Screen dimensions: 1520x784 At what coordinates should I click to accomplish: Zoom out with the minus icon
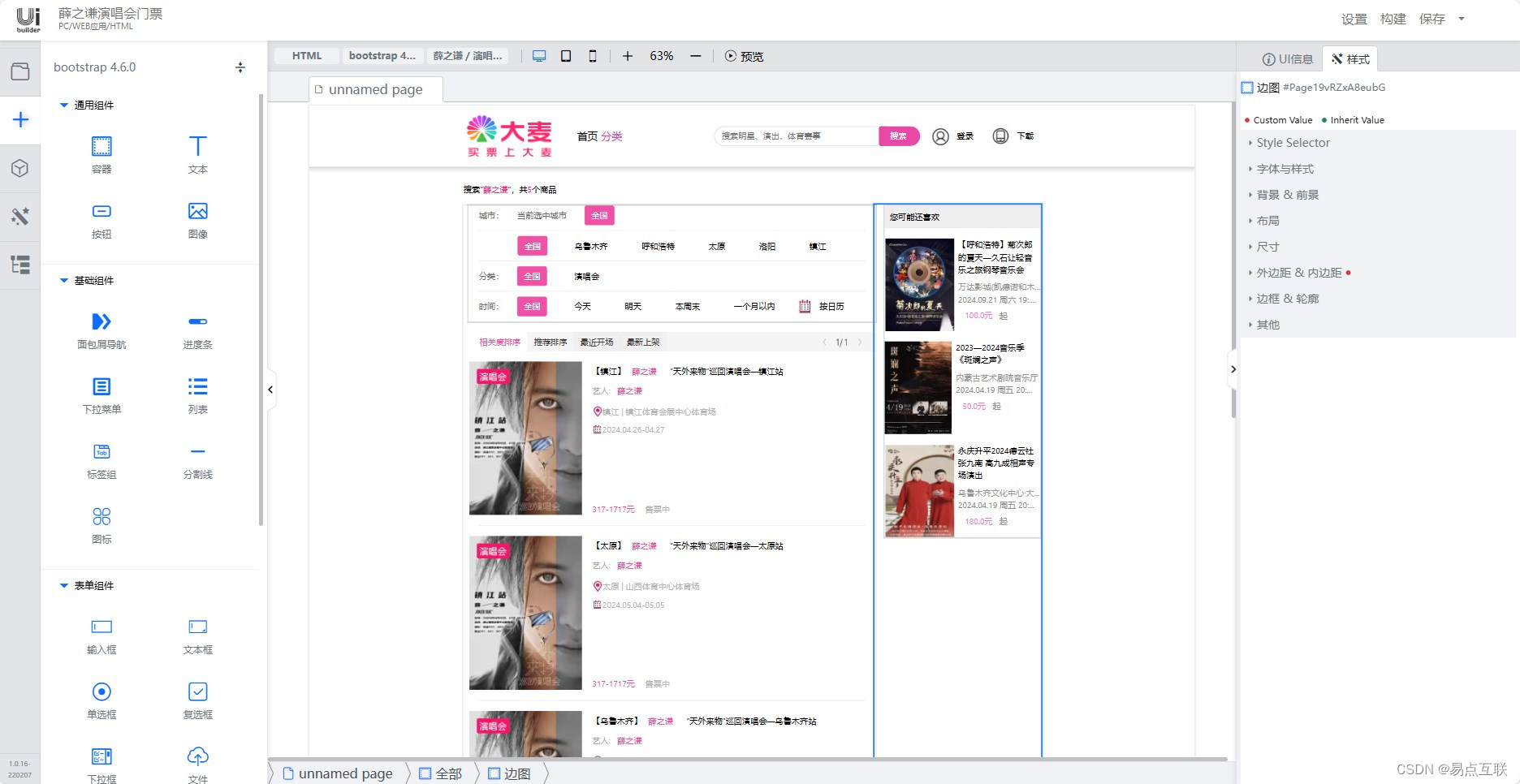695,56
